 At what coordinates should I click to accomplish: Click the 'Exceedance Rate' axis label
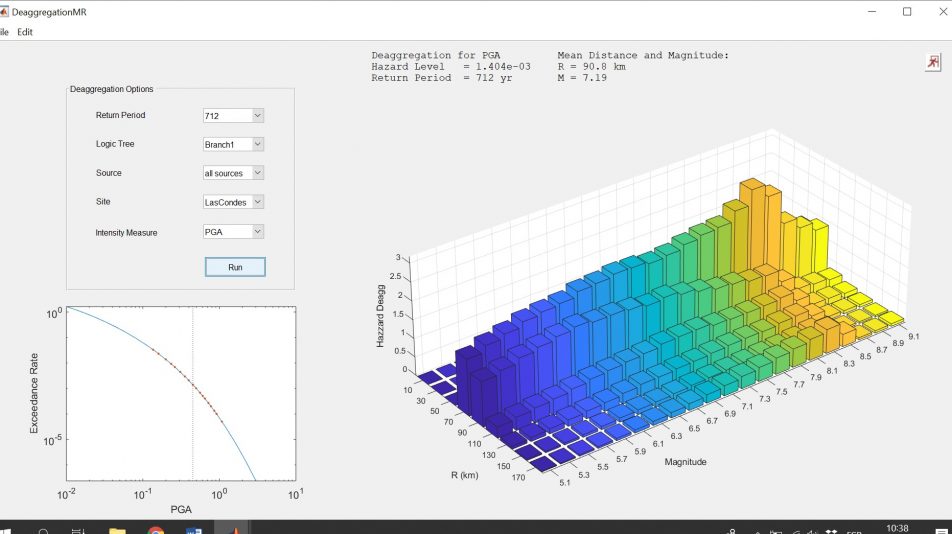tap(34, 393)
